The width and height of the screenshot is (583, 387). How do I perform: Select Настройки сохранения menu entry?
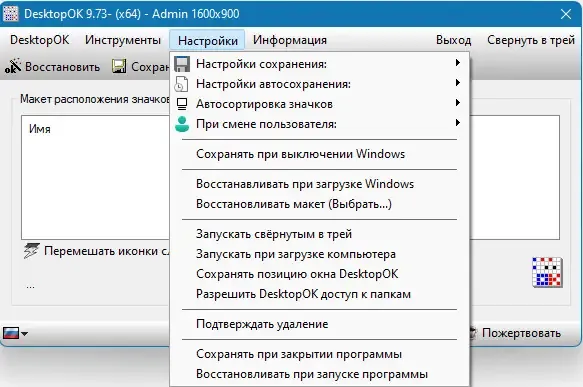point(320,64)
